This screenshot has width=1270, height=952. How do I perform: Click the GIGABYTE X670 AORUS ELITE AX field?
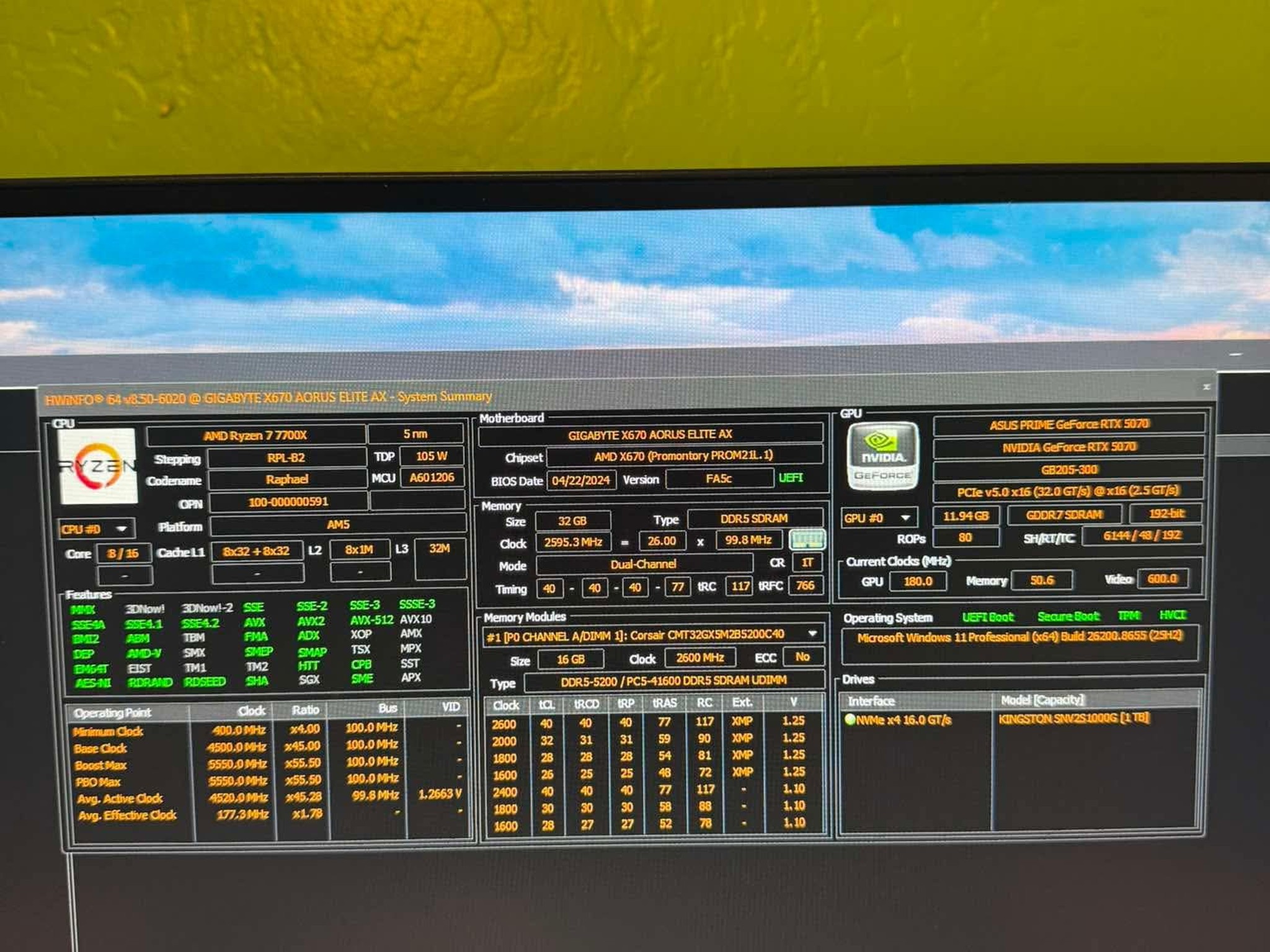(x=650, y=434)
